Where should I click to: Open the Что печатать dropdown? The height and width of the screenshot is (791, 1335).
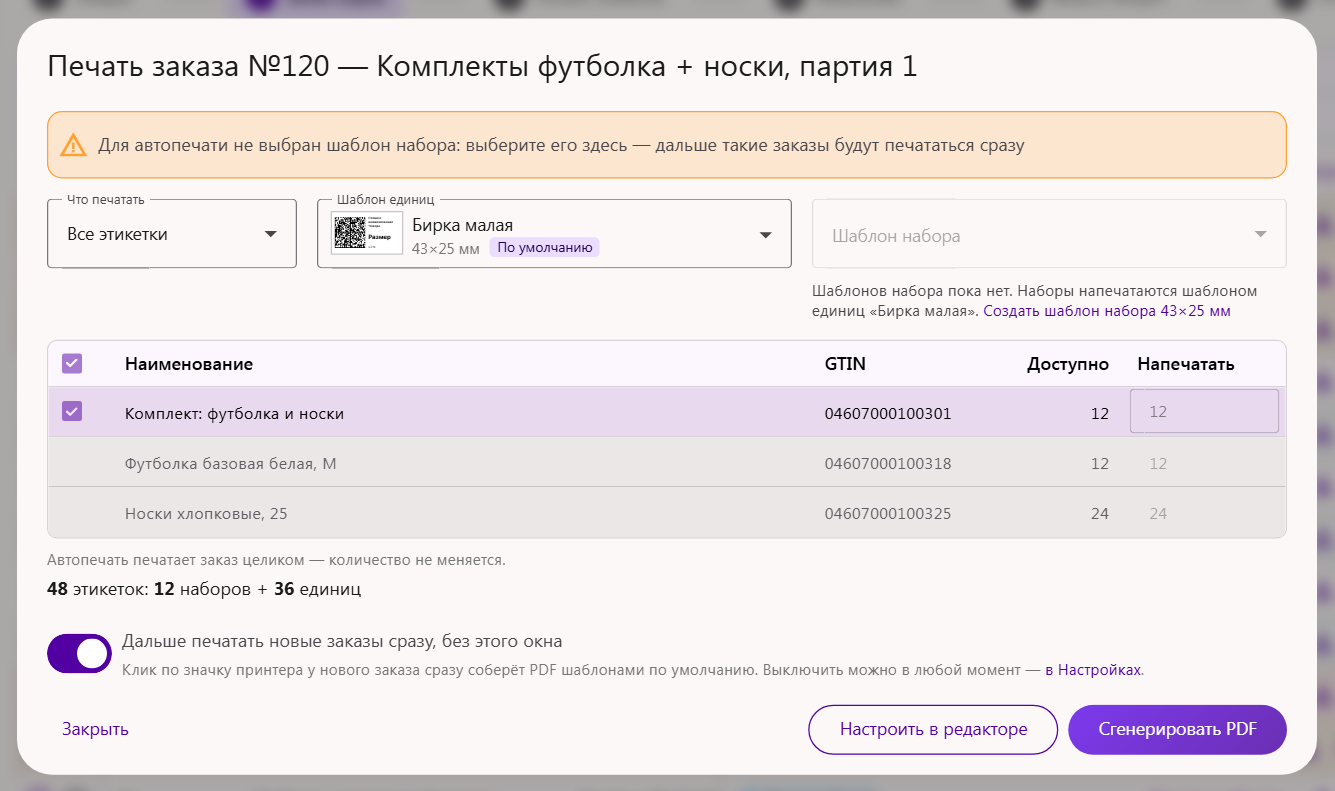[172, 234]
